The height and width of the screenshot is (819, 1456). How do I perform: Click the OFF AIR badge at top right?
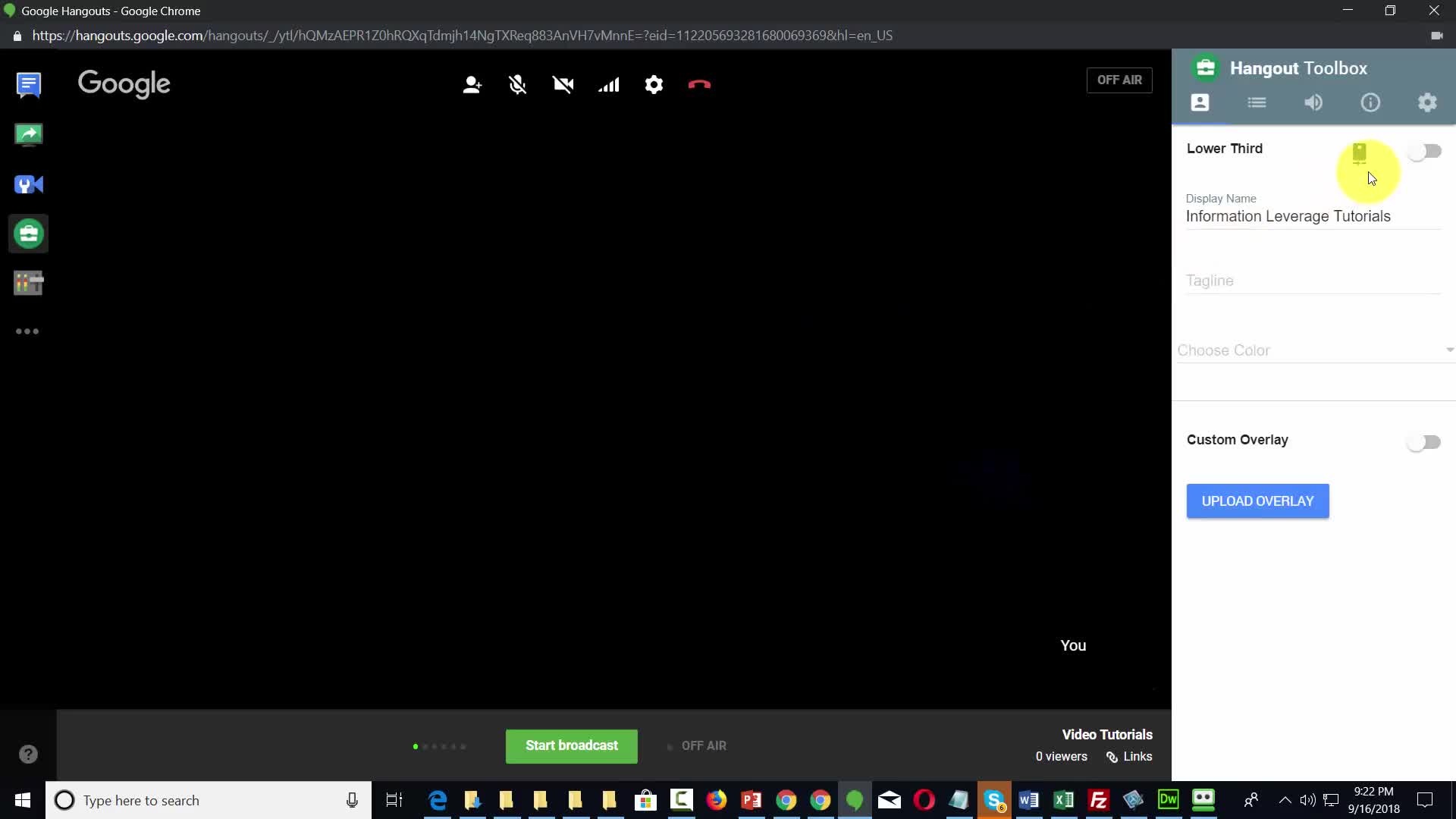click(1119, 80)
